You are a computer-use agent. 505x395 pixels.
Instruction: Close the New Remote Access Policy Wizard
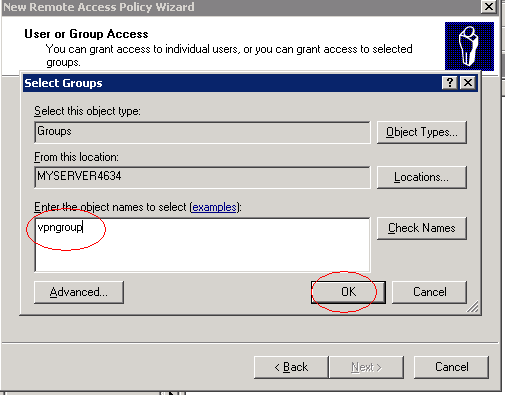tap(489, 6)
